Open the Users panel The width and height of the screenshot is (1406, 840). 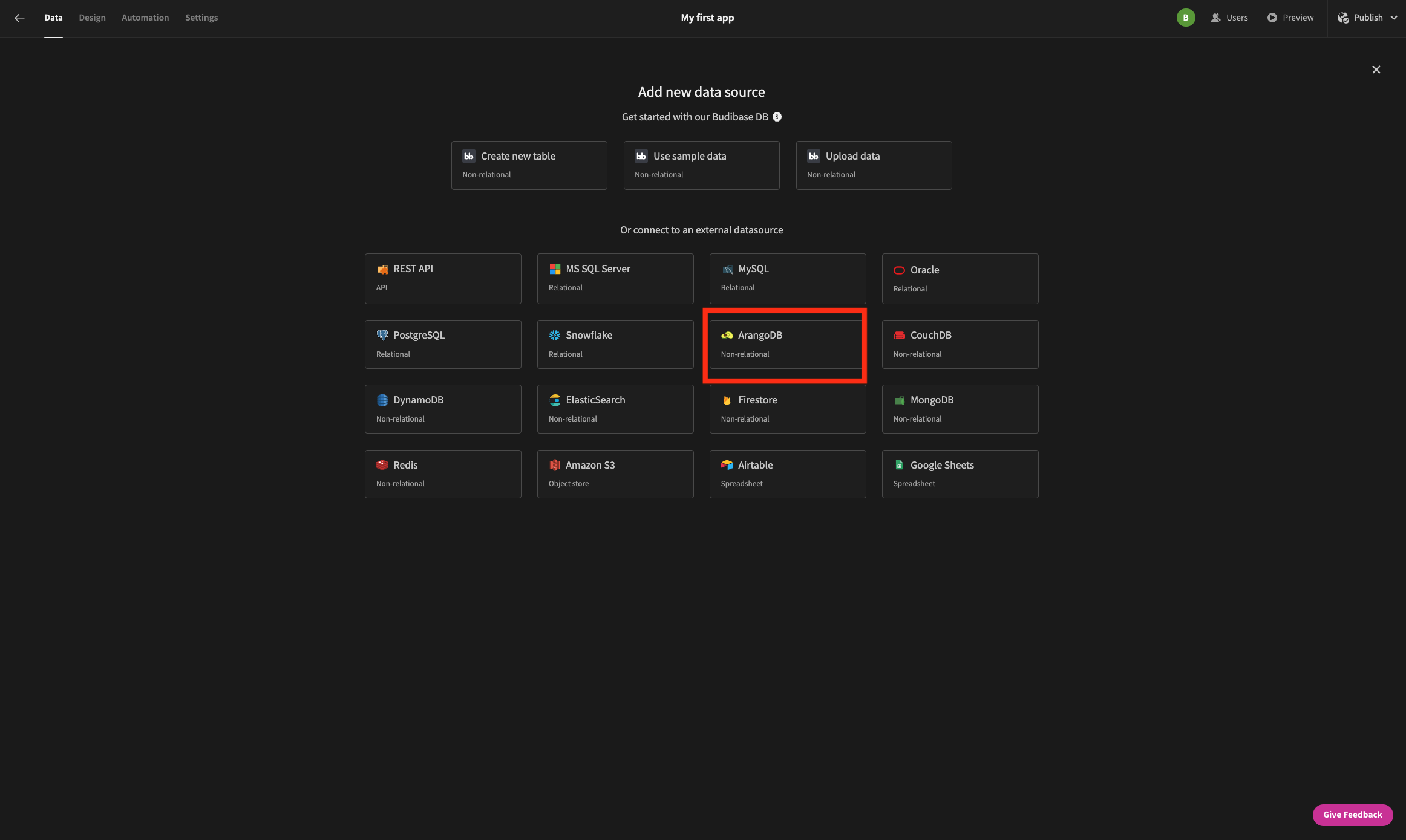tap(1229, 18)
